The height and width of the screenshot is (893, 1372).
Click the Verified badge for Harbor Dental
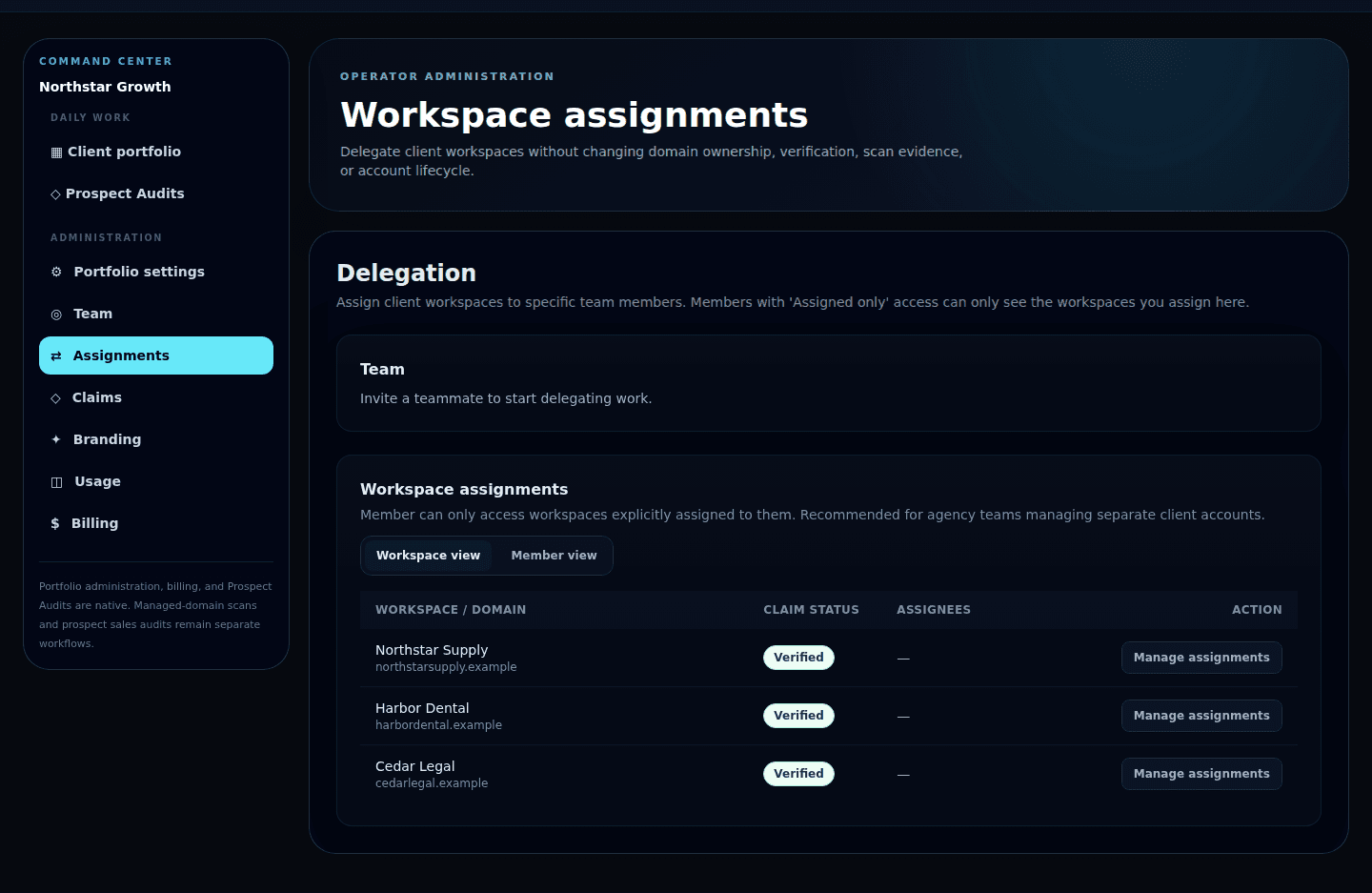(798, 716)
